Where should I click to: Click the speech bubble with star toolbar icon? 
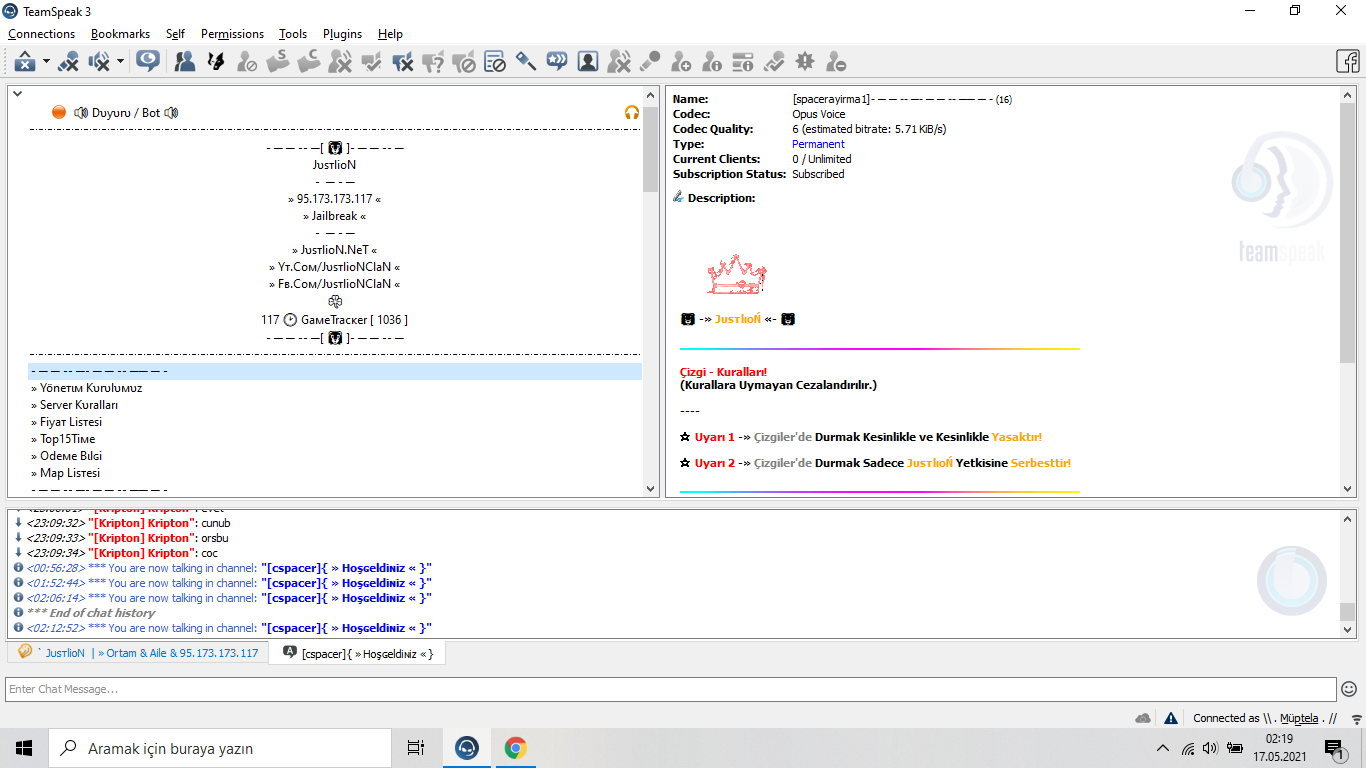557,62
